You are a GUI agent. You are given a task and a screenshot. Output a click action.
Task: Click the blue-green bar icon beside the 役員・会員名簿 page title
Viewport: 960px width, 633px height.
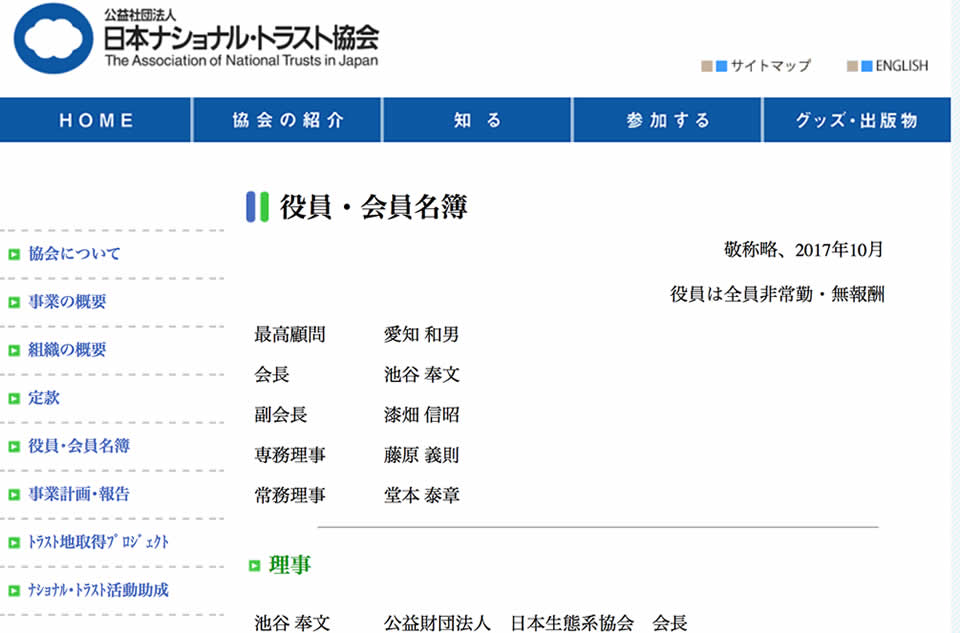pos(257,207)
